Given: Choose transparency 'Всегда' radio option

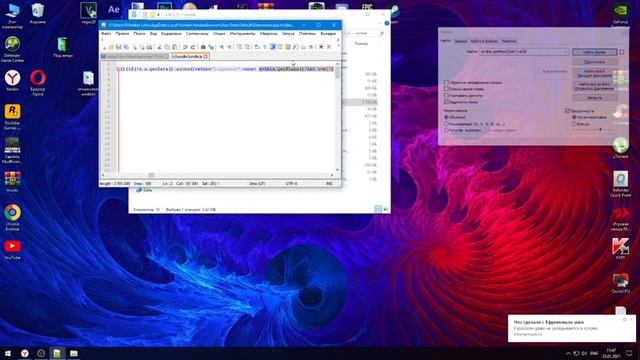Looking at the screenshot, I should 574,124.
